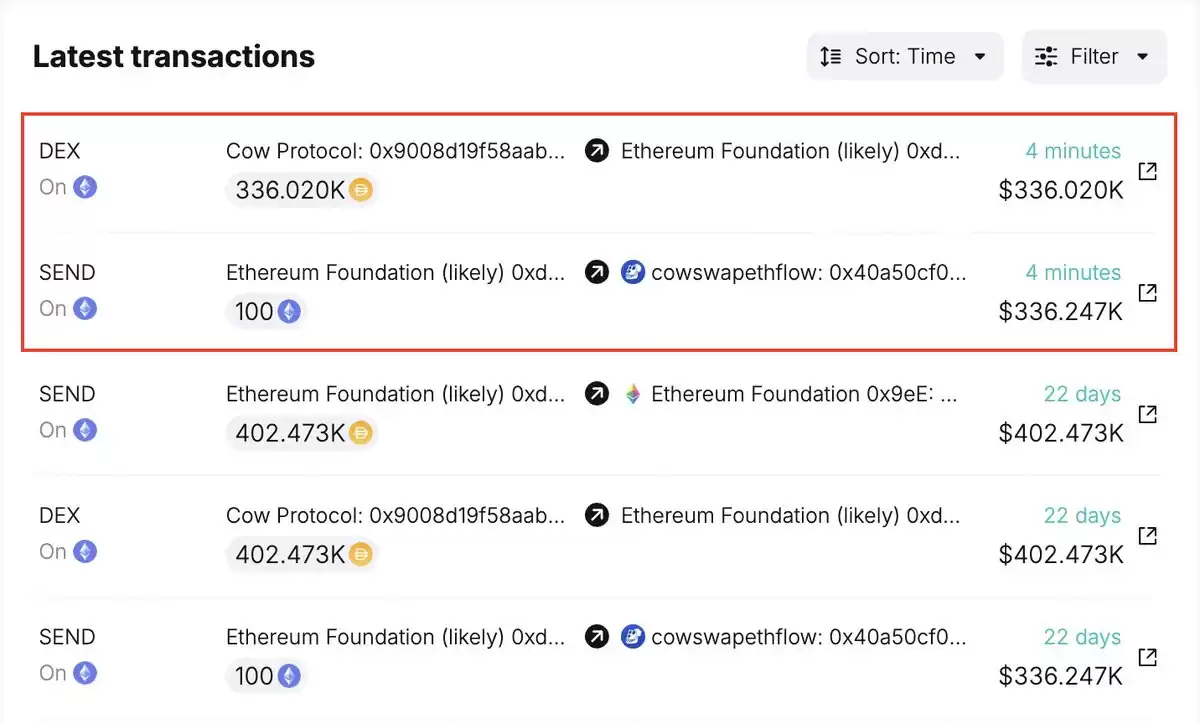Open the Sort: Time dropdown
The height and width of the screenshot is (724, 1200).
(904, 57)
